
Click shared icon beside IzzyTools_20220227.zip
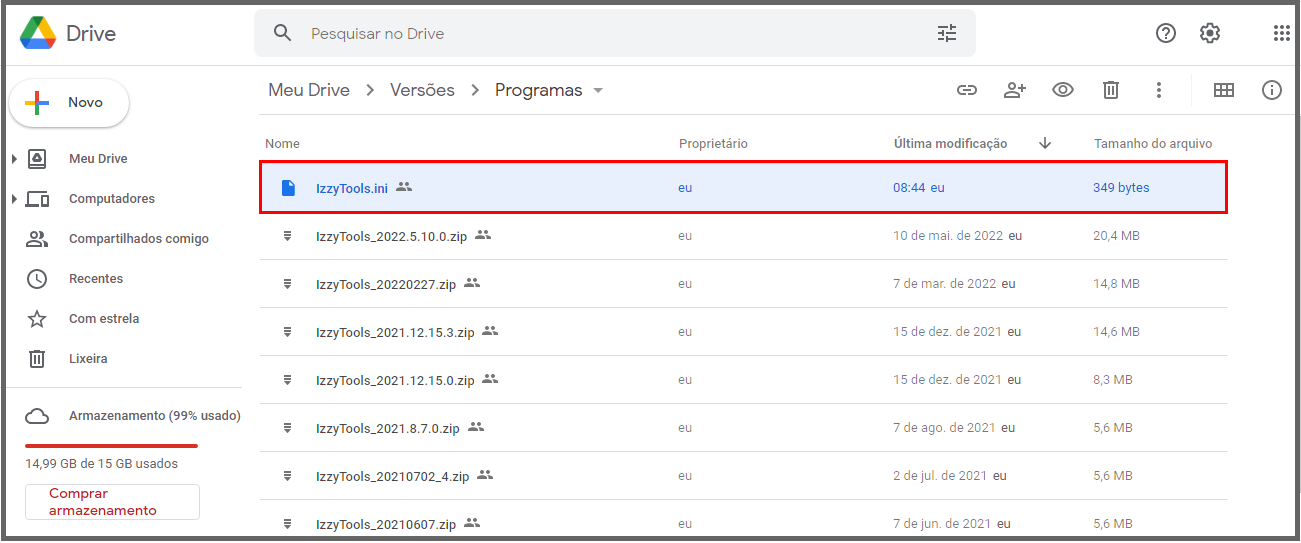pyautogui.click(x=472, y=283)
